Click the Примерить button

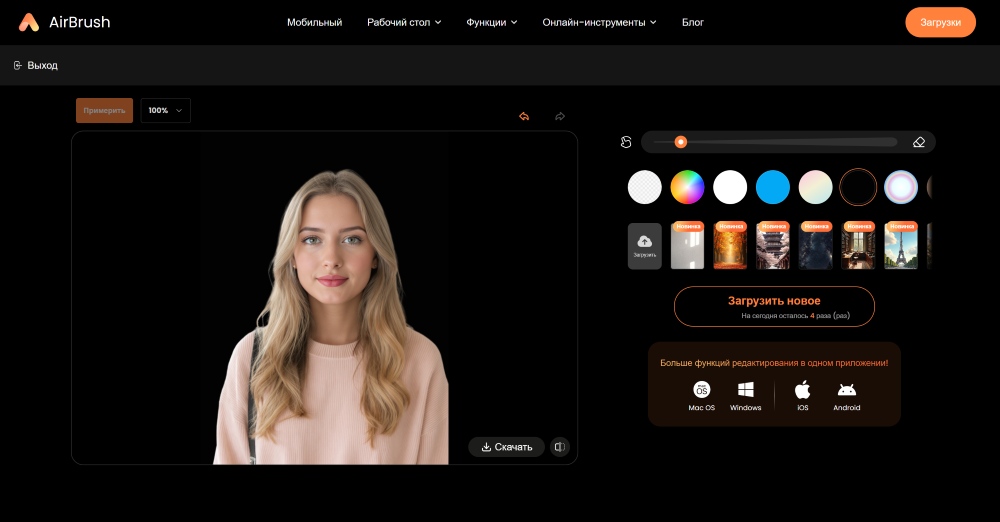pyautogui.click(x=105, y=110)
